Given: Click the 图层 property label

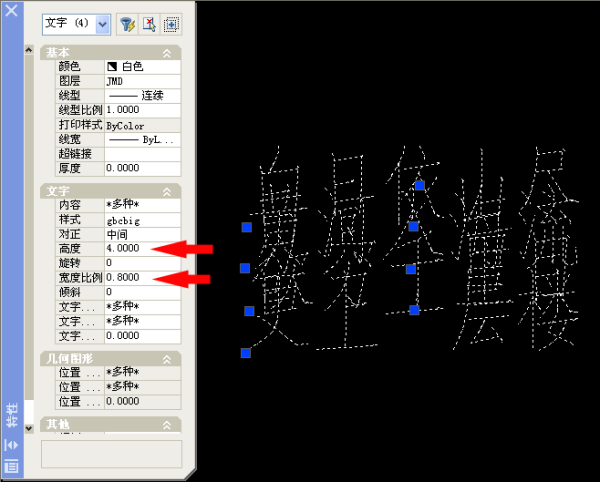Looking at the screenshot, I should click(x=69, y=81).
